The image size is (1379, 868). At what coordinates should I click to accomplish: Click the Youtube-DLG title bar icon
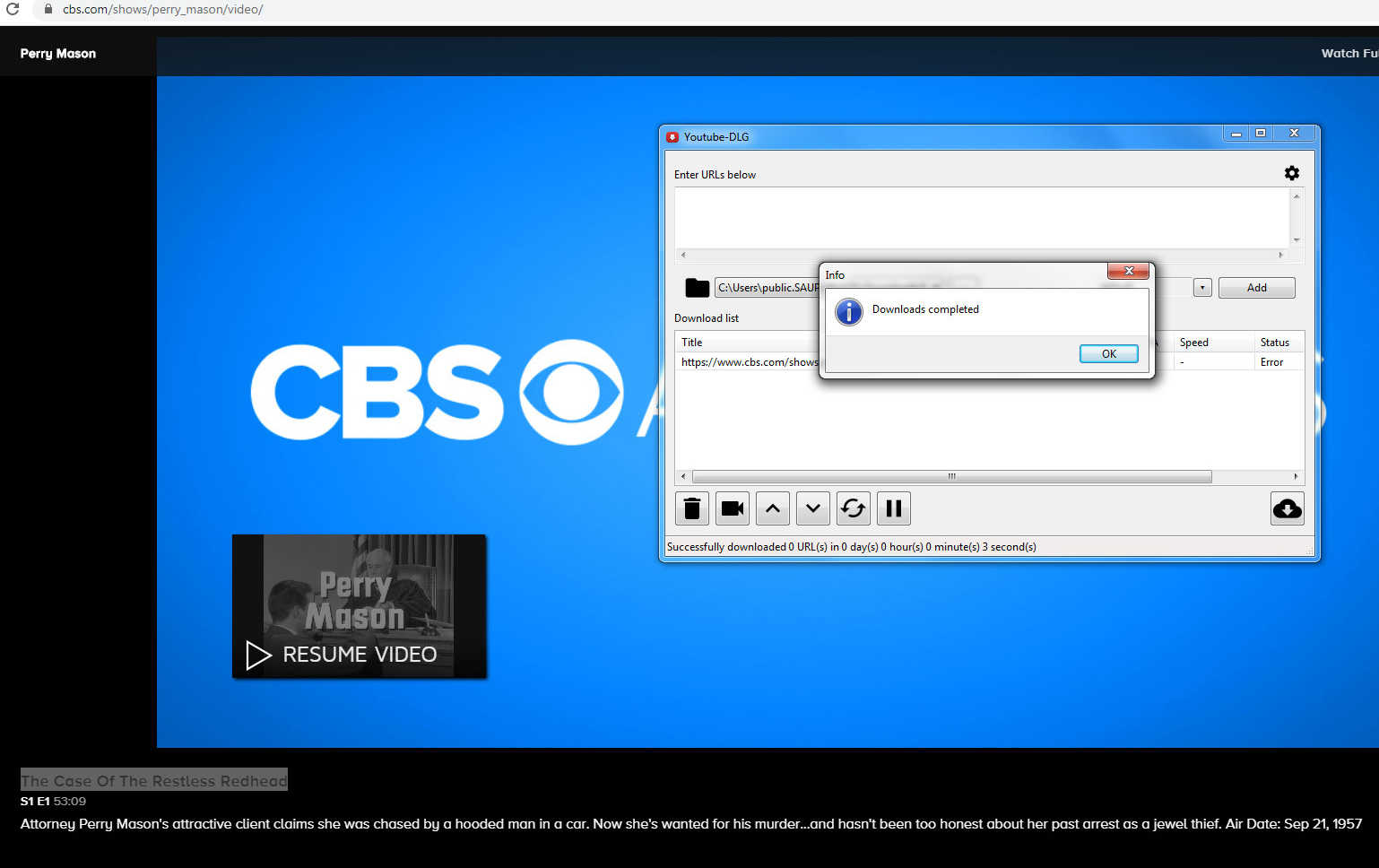(672, 137)
